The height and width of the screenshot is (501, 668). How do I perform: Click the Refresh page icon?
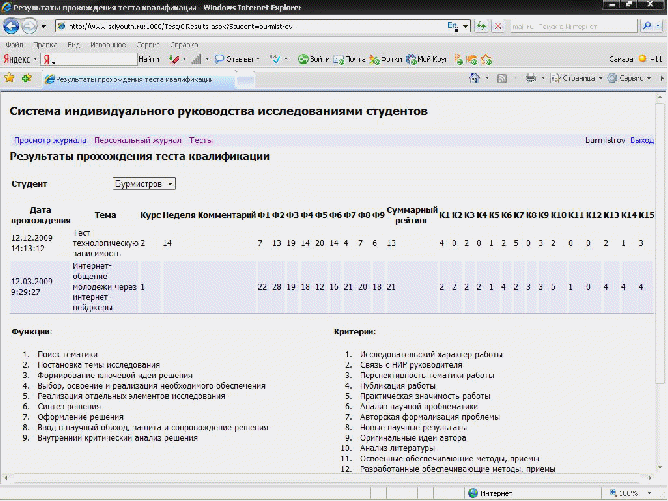click(x=481, y=27)
